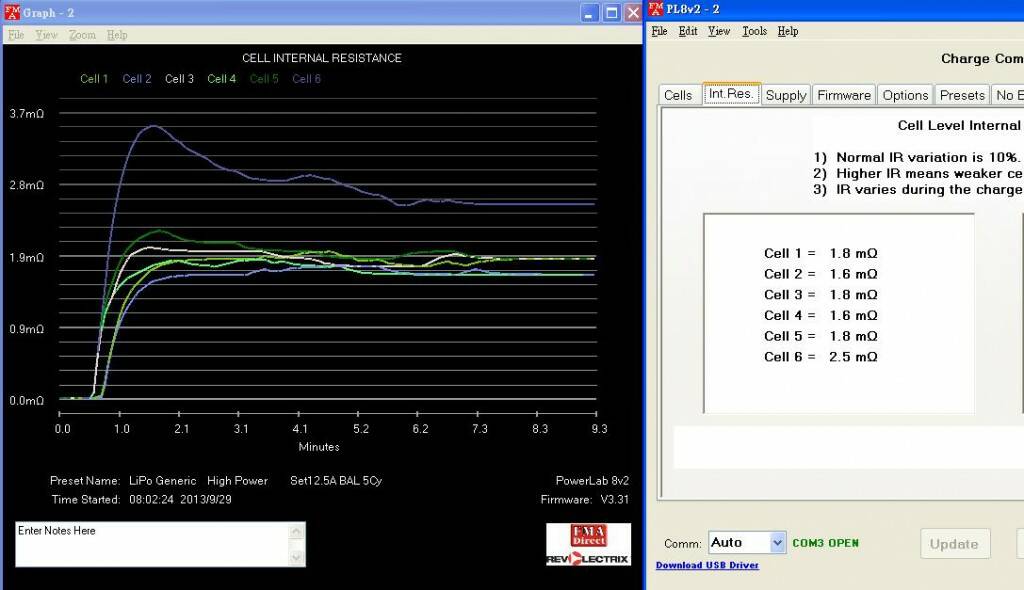Image resolution: width=1024 pixels, height=590 pixels.
Task: Click the CELL INTERNAL RESISTANCE chart title
Action: [x=322, y=58]
